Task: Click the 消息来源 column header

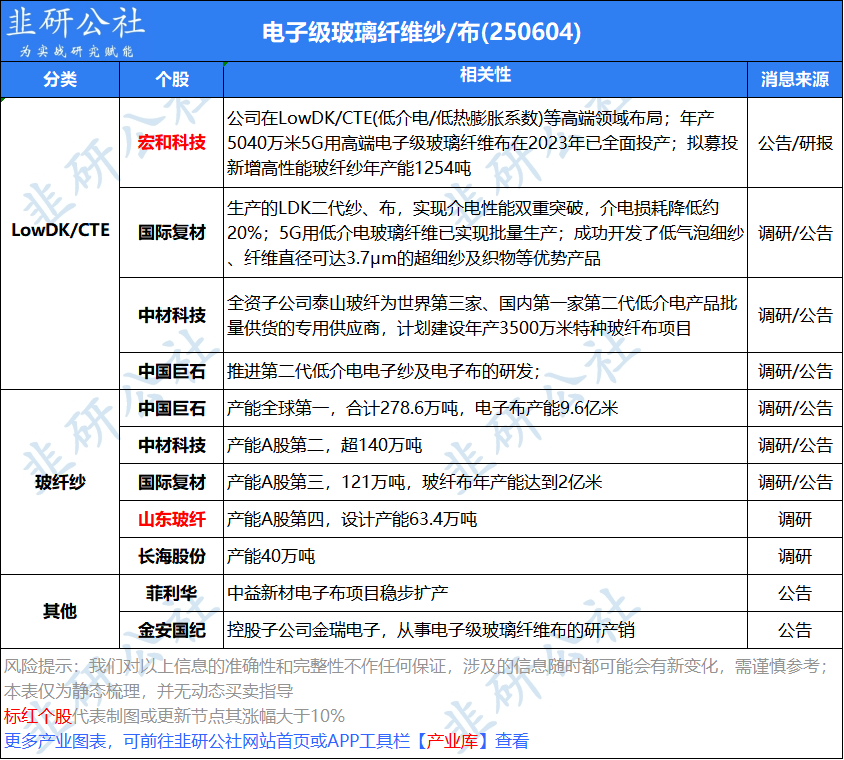Action: 795,80
